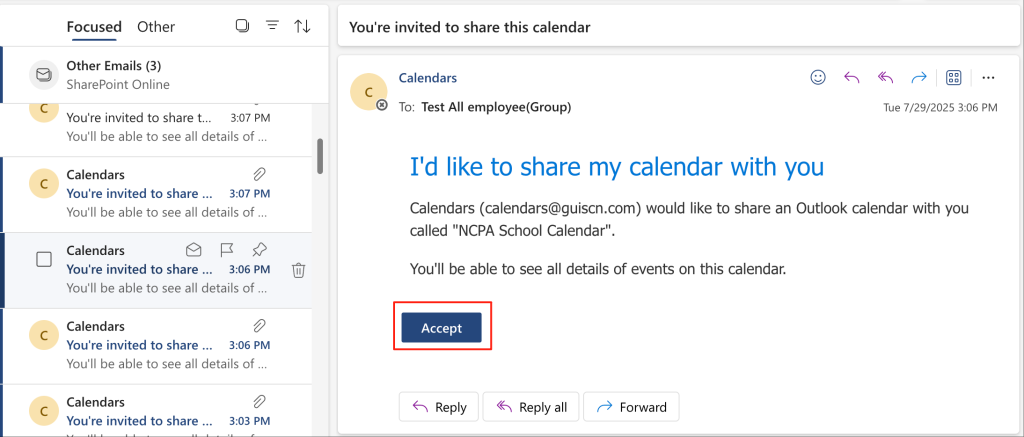
Task: Open the filter dropdown in message list
Action: click(271, 26)
